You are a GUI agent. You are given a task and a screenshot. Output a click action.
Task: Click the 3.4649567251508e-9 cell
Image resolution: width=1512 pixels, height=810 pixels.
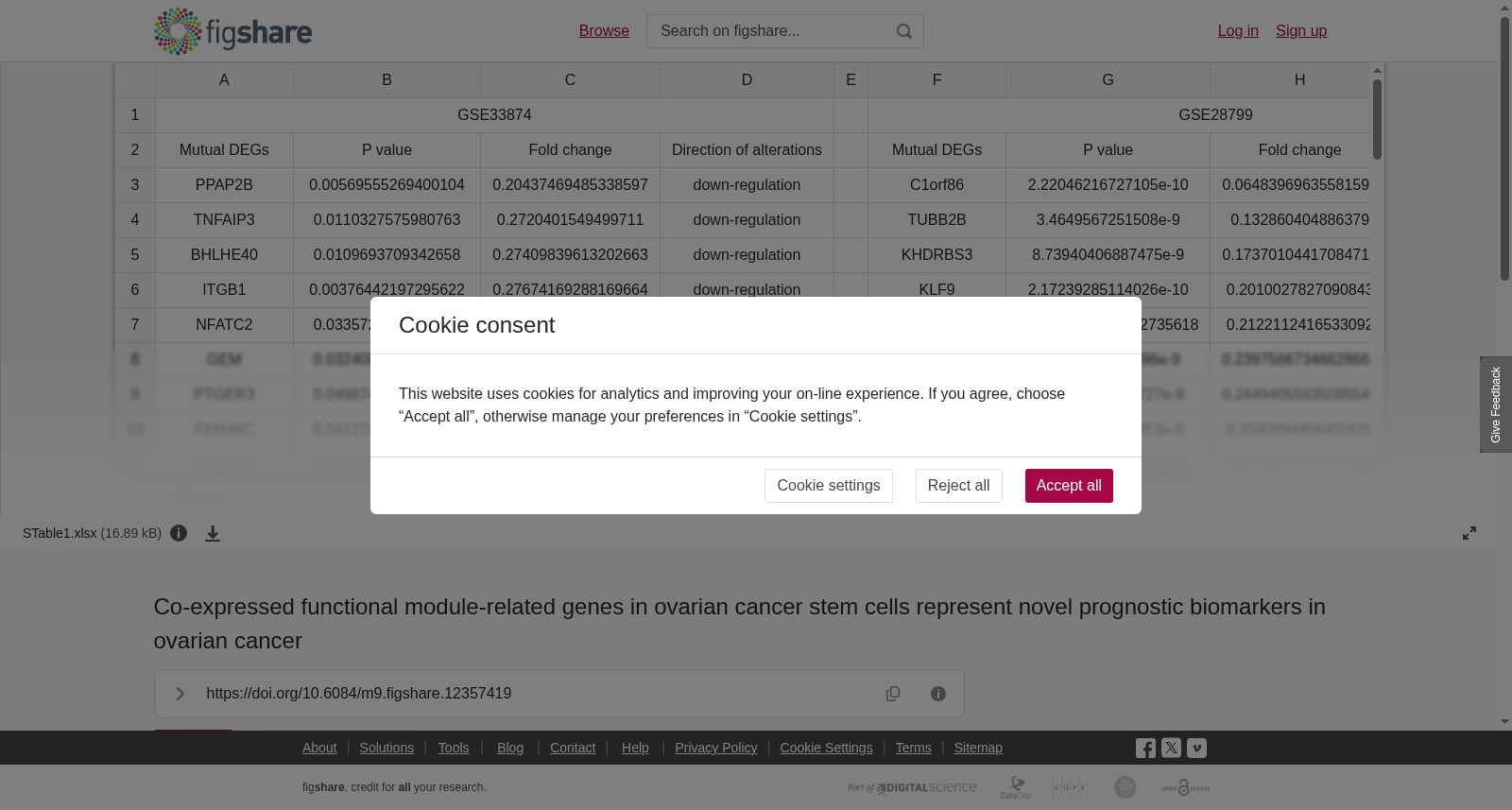point(1108,220)
